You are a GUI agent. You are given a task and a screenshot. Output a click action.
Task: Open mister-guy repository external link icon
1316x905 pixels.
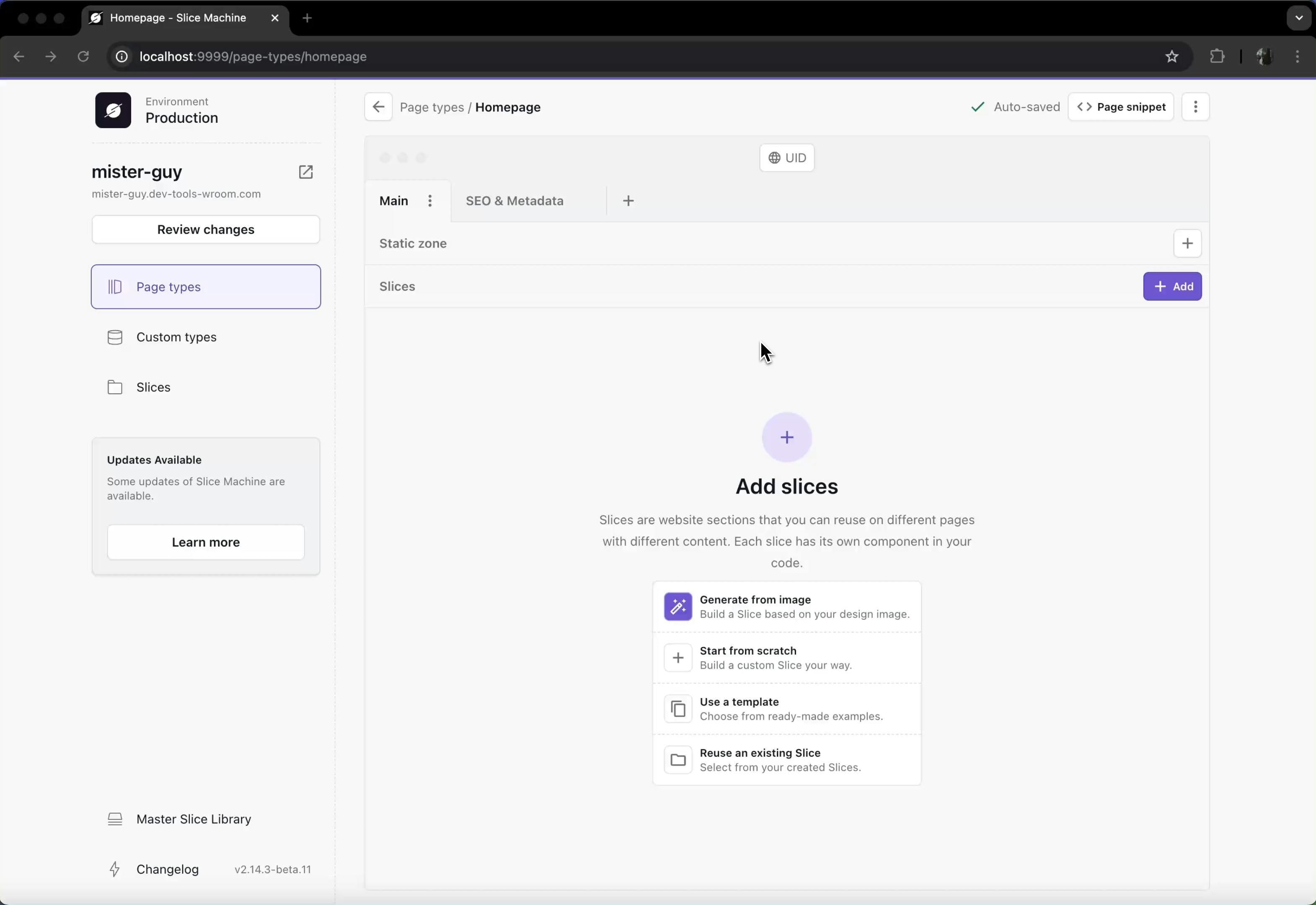[x=305, y=172]
